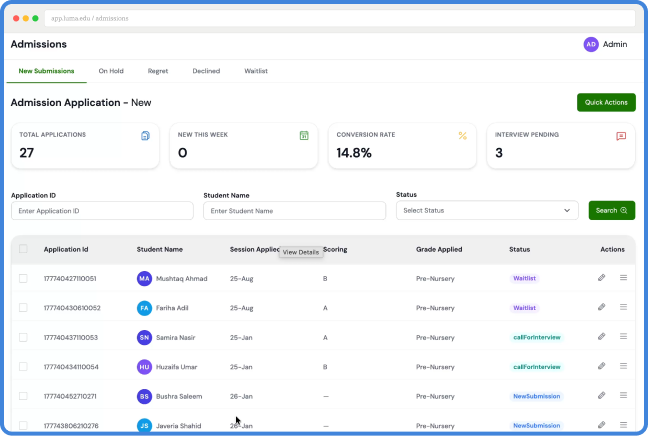This screenshot has height=436, width=648.
Task: Click the chat icon on Interview Pending card
Action: point(621,136)
